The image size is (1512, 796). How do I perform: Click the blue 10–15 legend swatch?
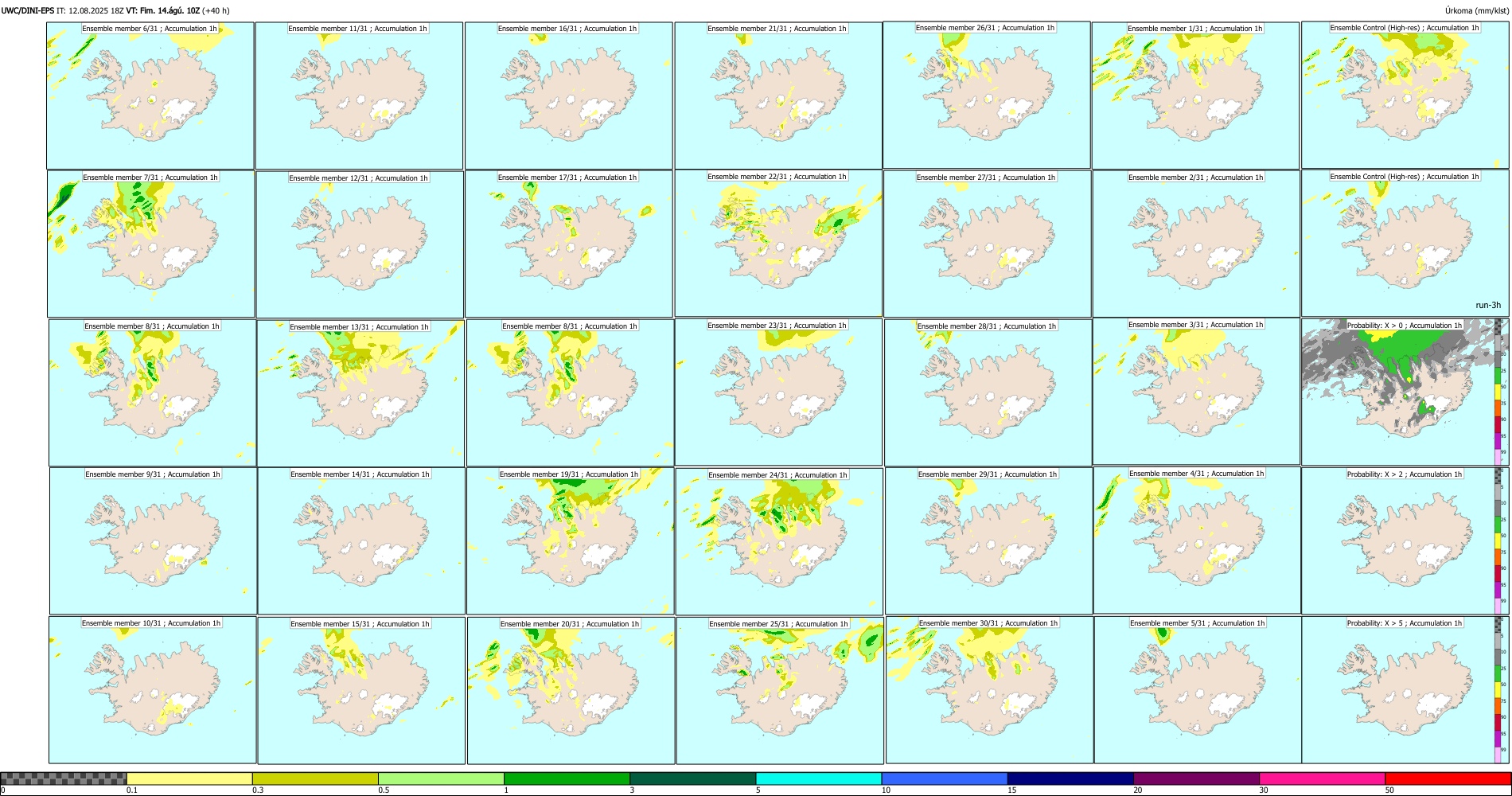tap(945, 778)
